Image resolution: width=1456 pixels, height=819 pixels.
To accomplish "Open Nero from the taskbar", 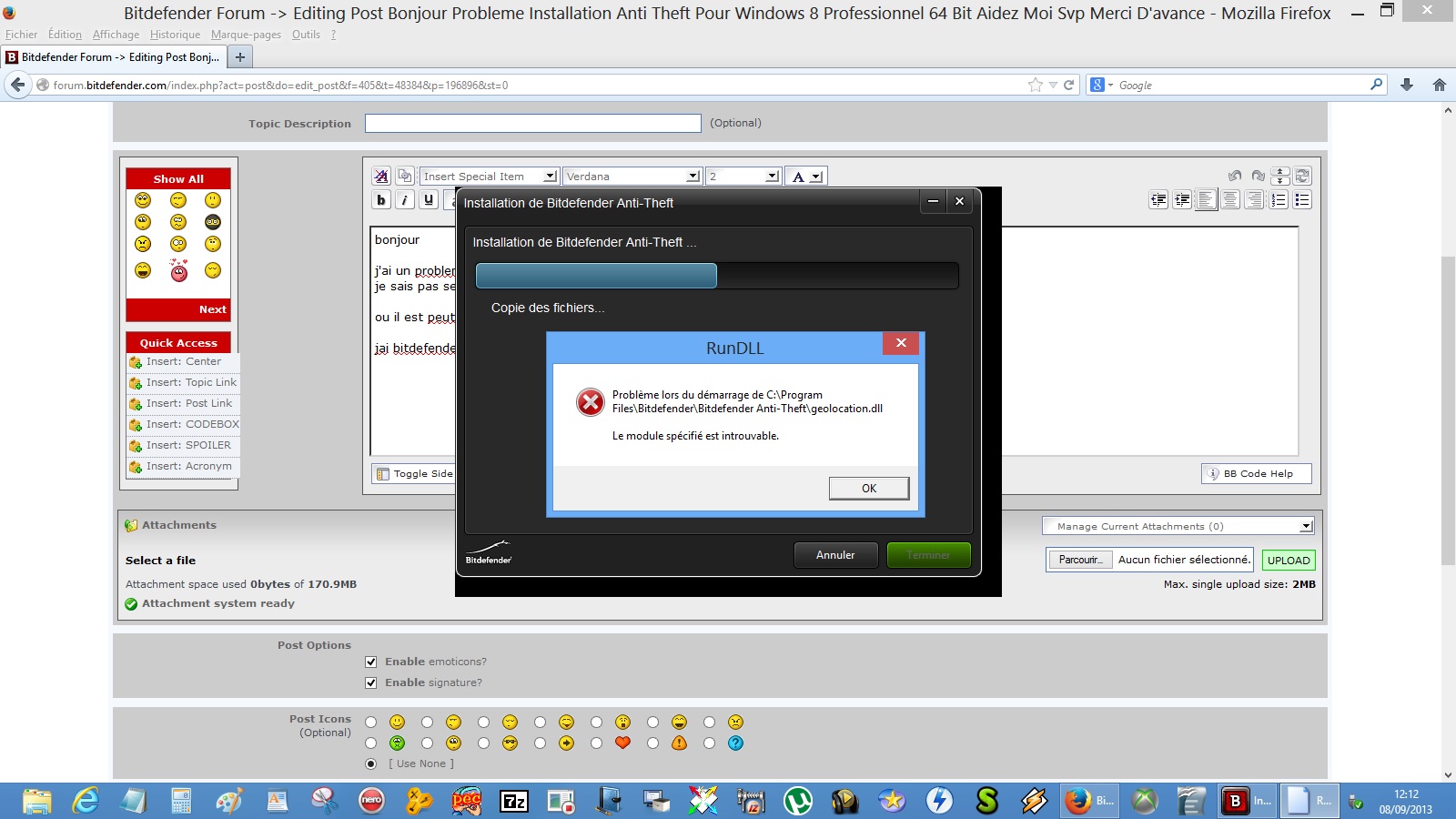I will click(x=371, y=801).
